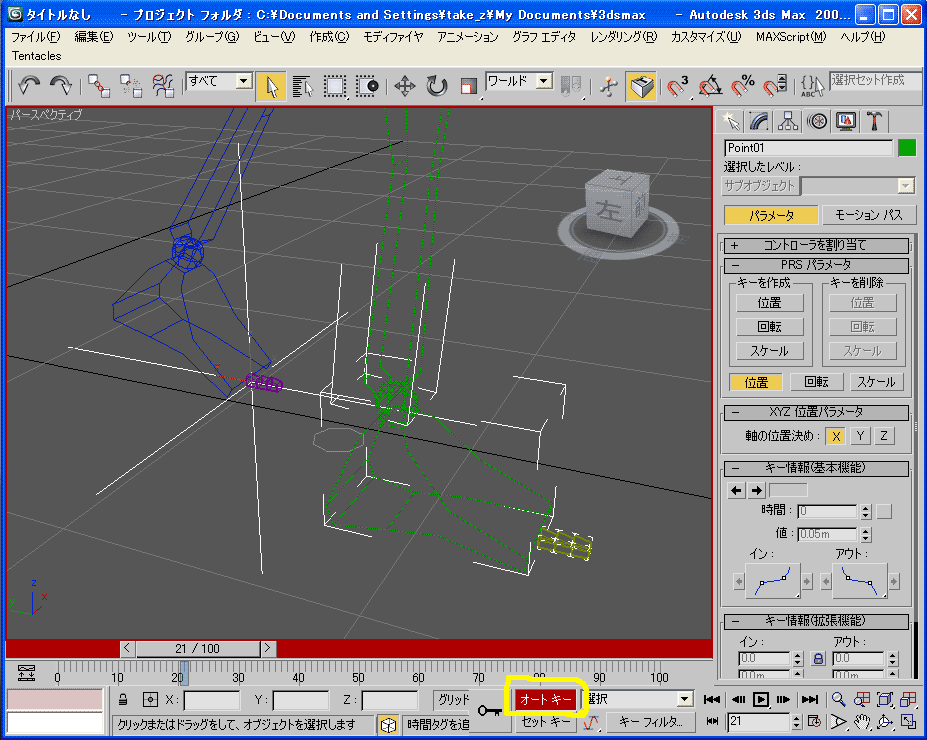Toggle Keyboard Shortcut Override icon
927x740 pixels.
[641, 86]
